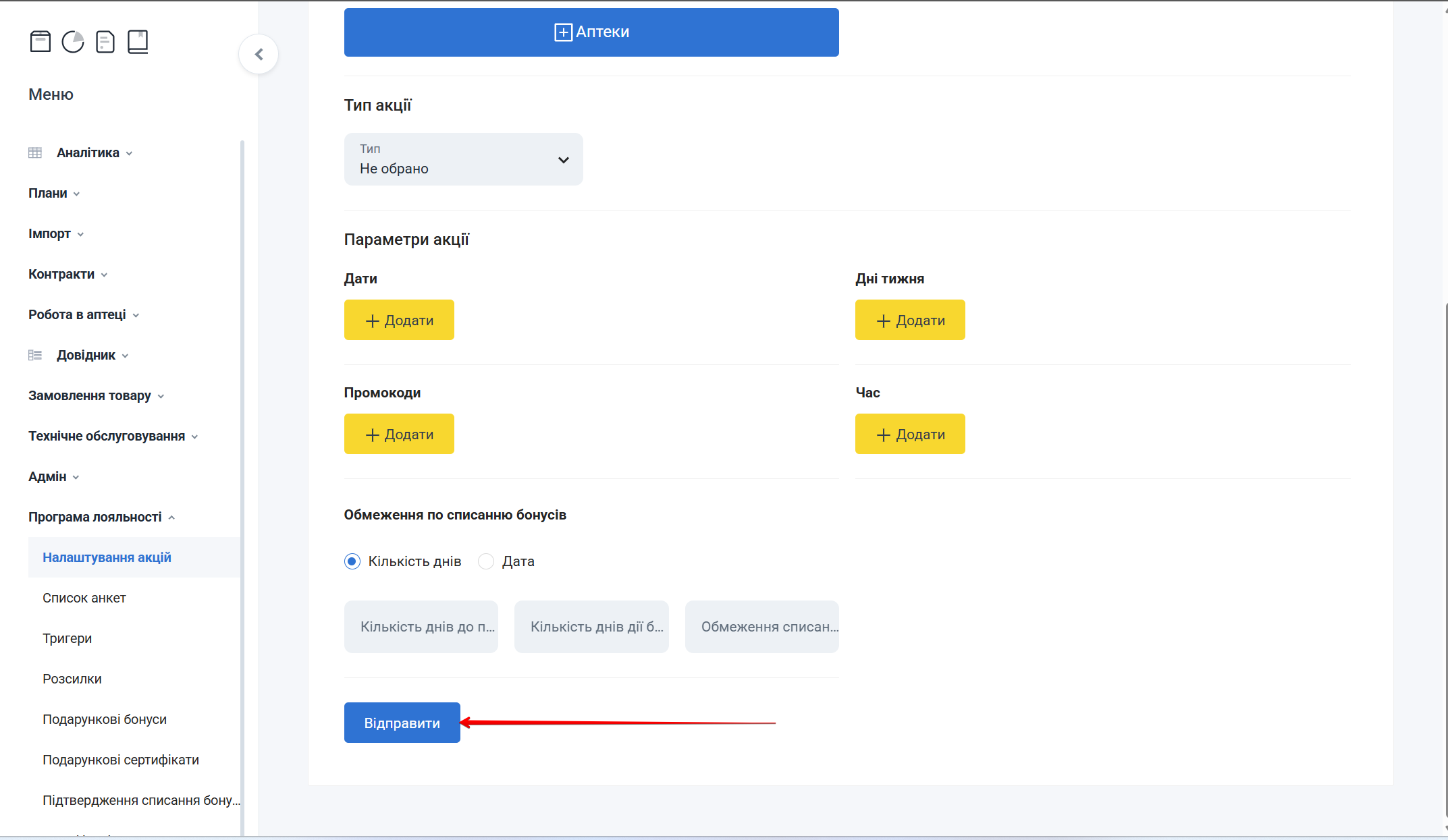Click the list icon beside Довідник
This screenshot has height=840, width=1448.
[35, 356]
